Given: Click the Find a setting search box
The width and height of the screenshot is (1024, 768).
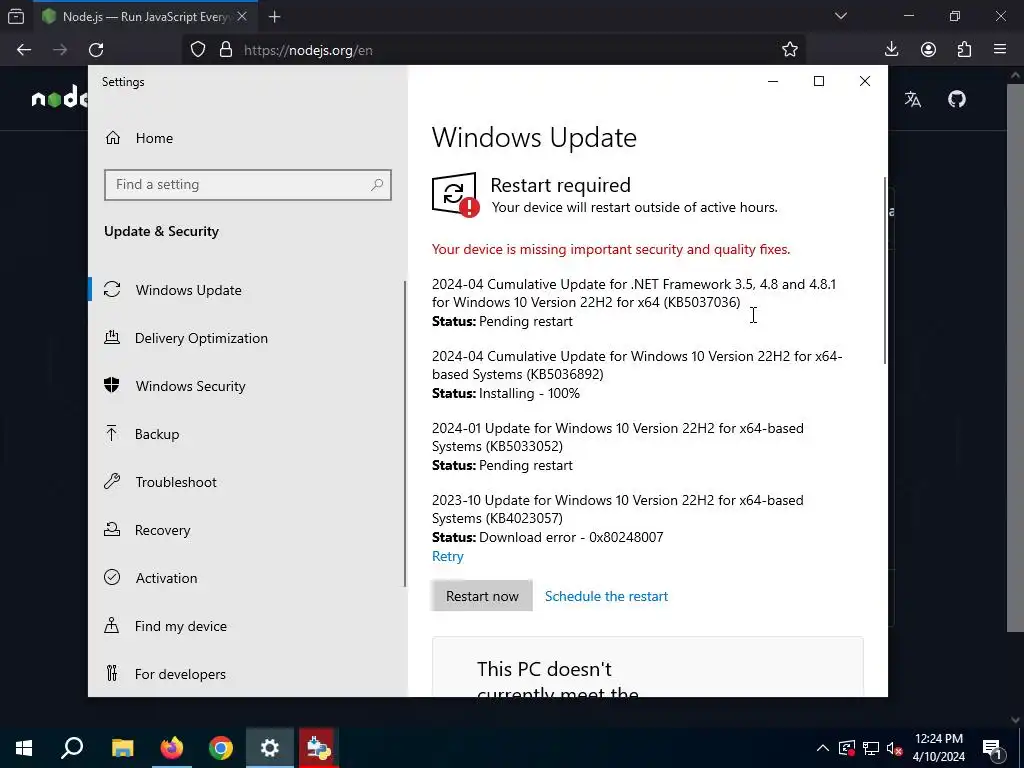Looking at the screenshot, I should (248, 185).
